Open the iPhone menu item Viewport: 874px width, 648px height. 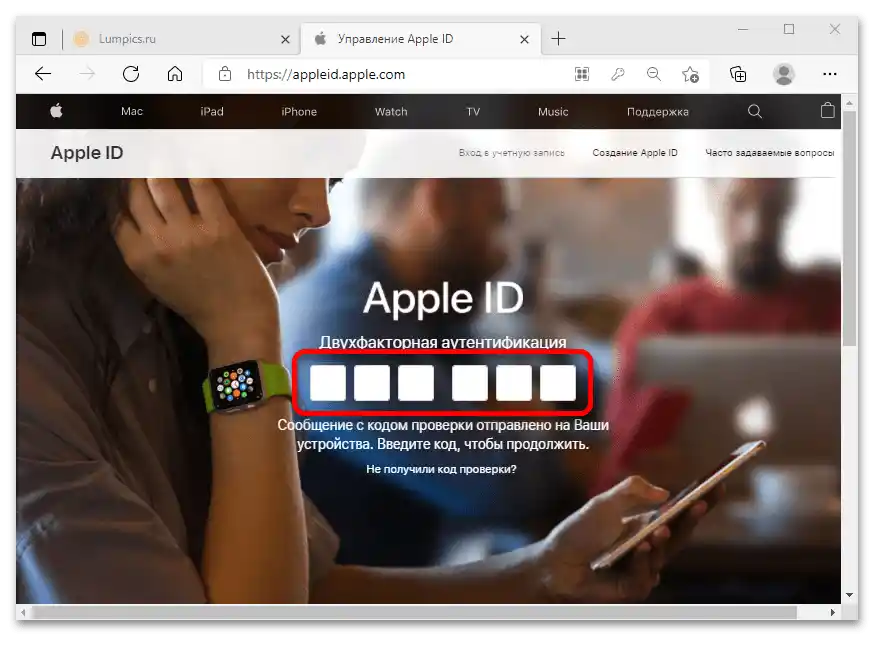coord(299,111)
